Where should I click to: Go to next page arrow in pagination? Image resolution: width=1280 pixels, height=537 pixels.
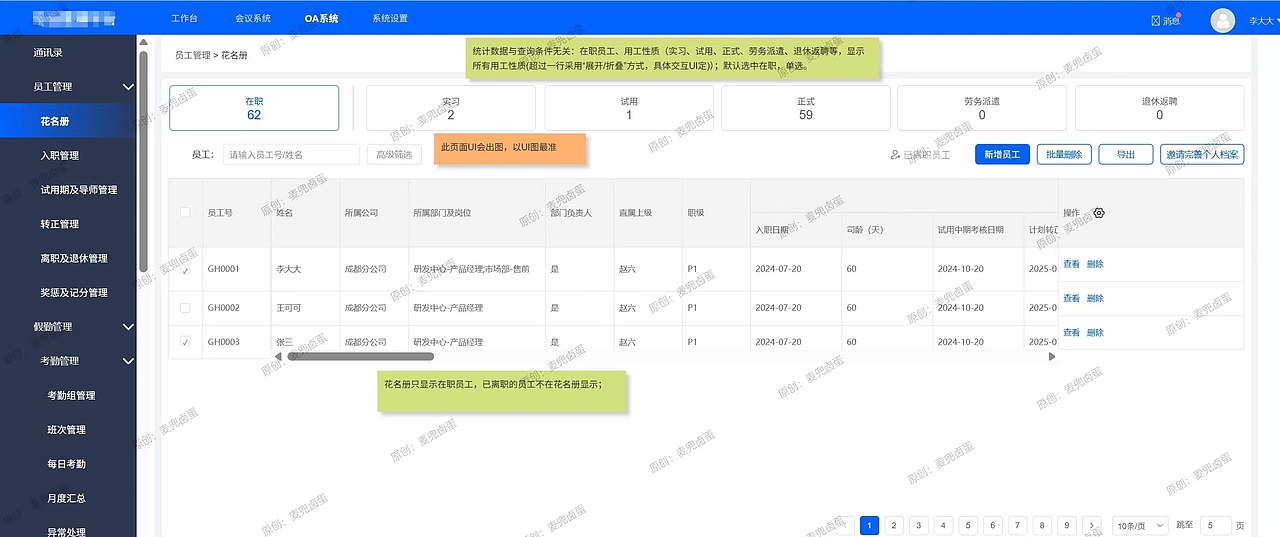[x=1091, y=525]
